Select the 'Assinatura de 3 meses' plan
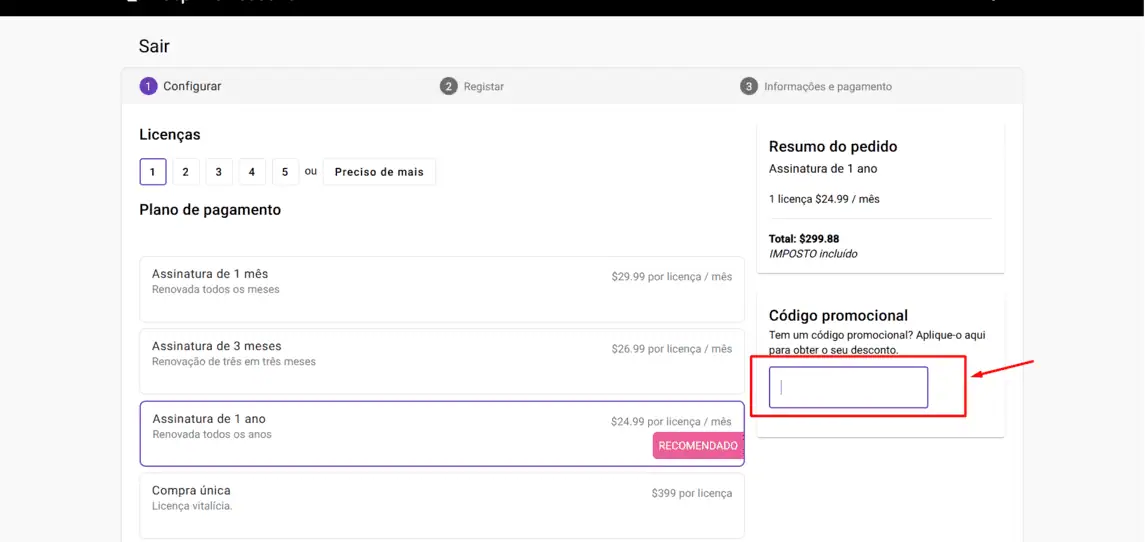 442,361
